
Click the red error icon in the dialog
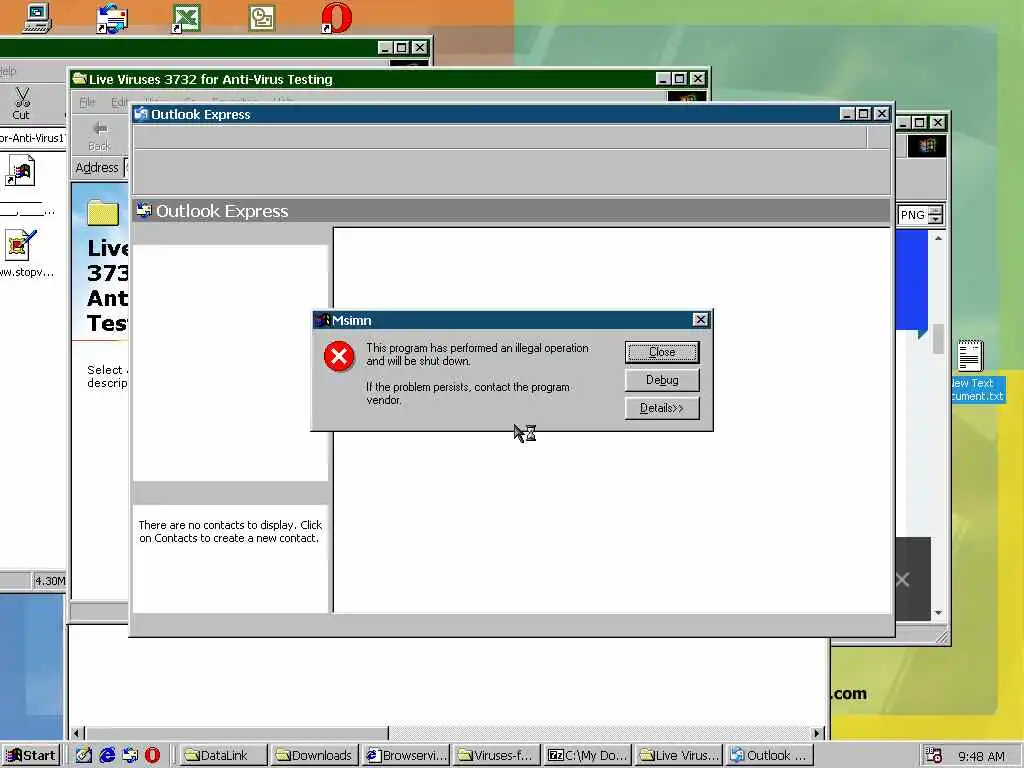(339, 356)
